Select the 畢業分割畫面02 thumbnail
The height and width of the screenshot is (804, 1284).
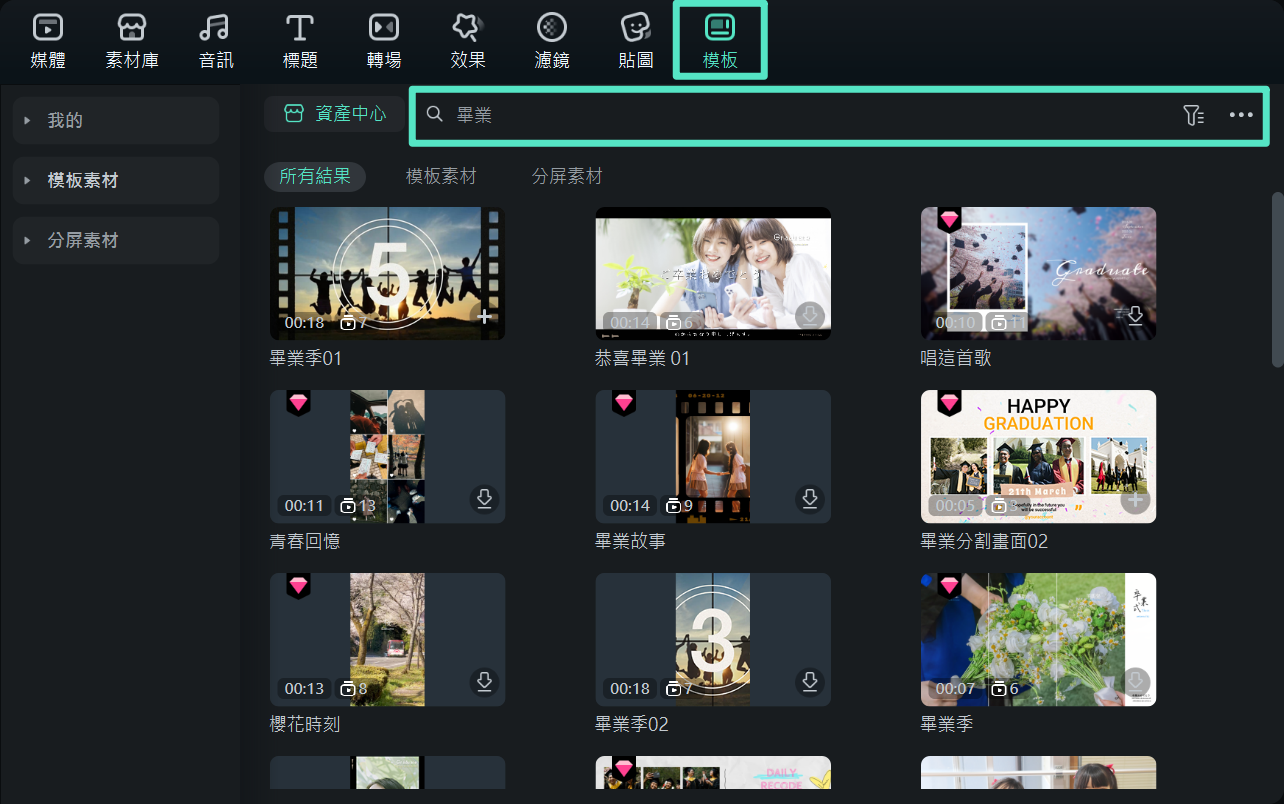coord(1038,456)
